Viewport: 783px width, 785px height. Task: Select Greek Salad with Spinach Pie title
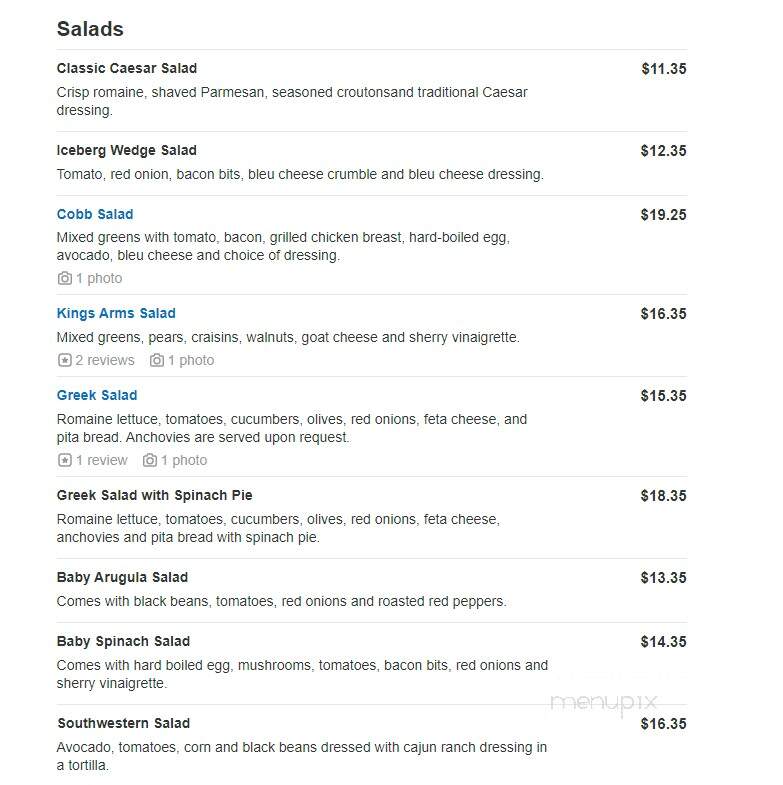pyautogui.click(x=154, y=495)
